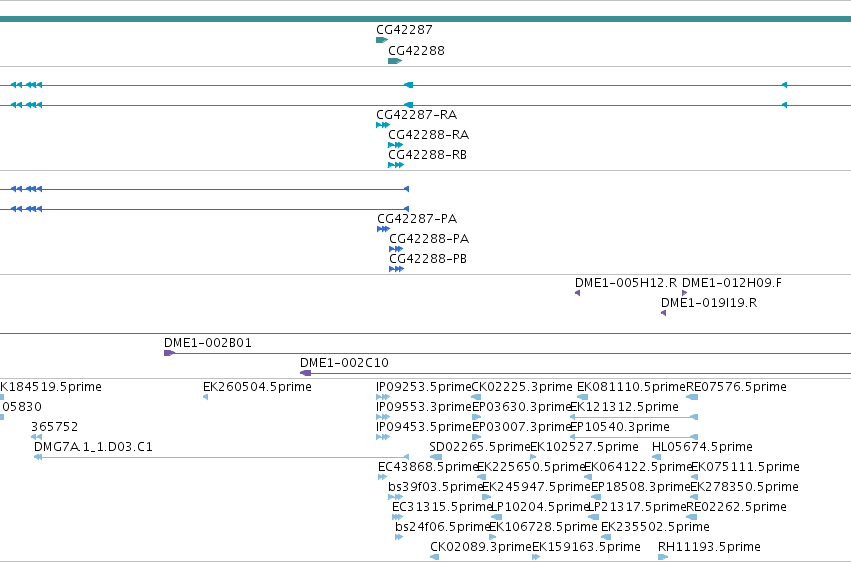
Task: Select EST EK121312.5prime label
Action: (624, 407)
